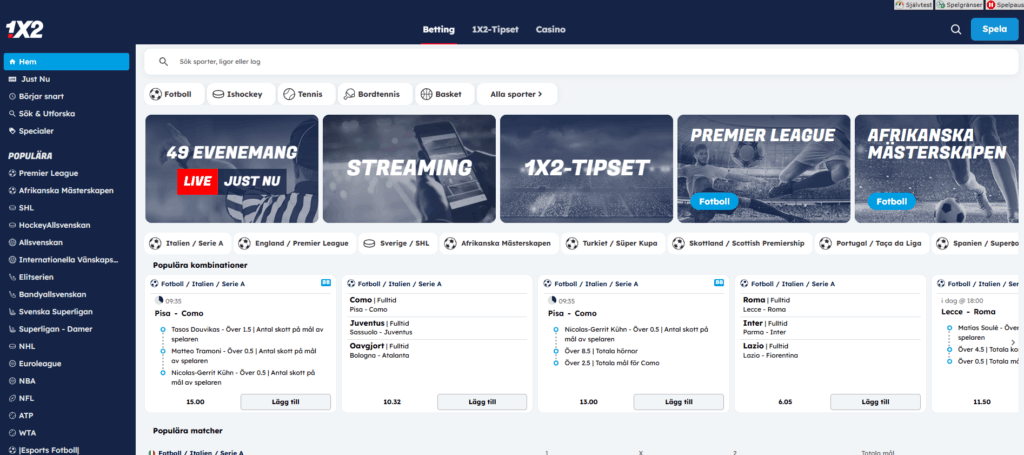Select the Basket sport filter
This screenshot has height=455, width=1024.
(x=441, y=94)
